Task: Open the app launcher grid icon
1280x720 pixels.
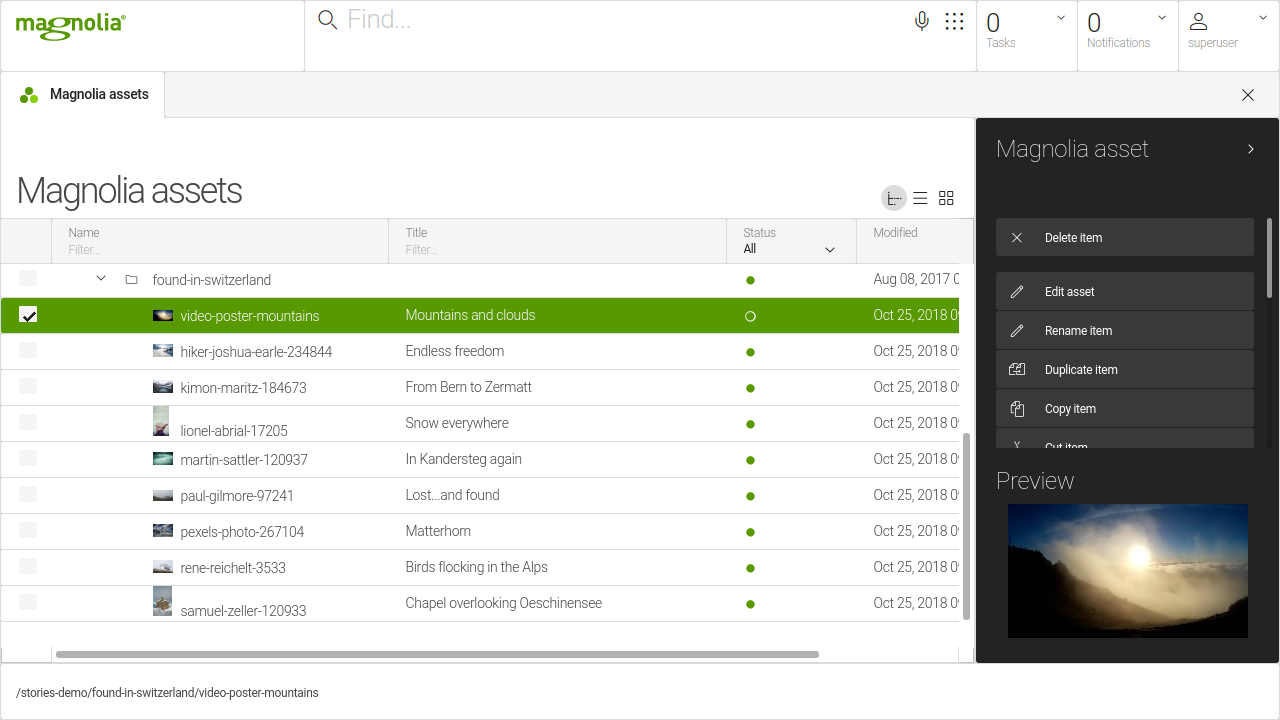Action: (954, 21)
